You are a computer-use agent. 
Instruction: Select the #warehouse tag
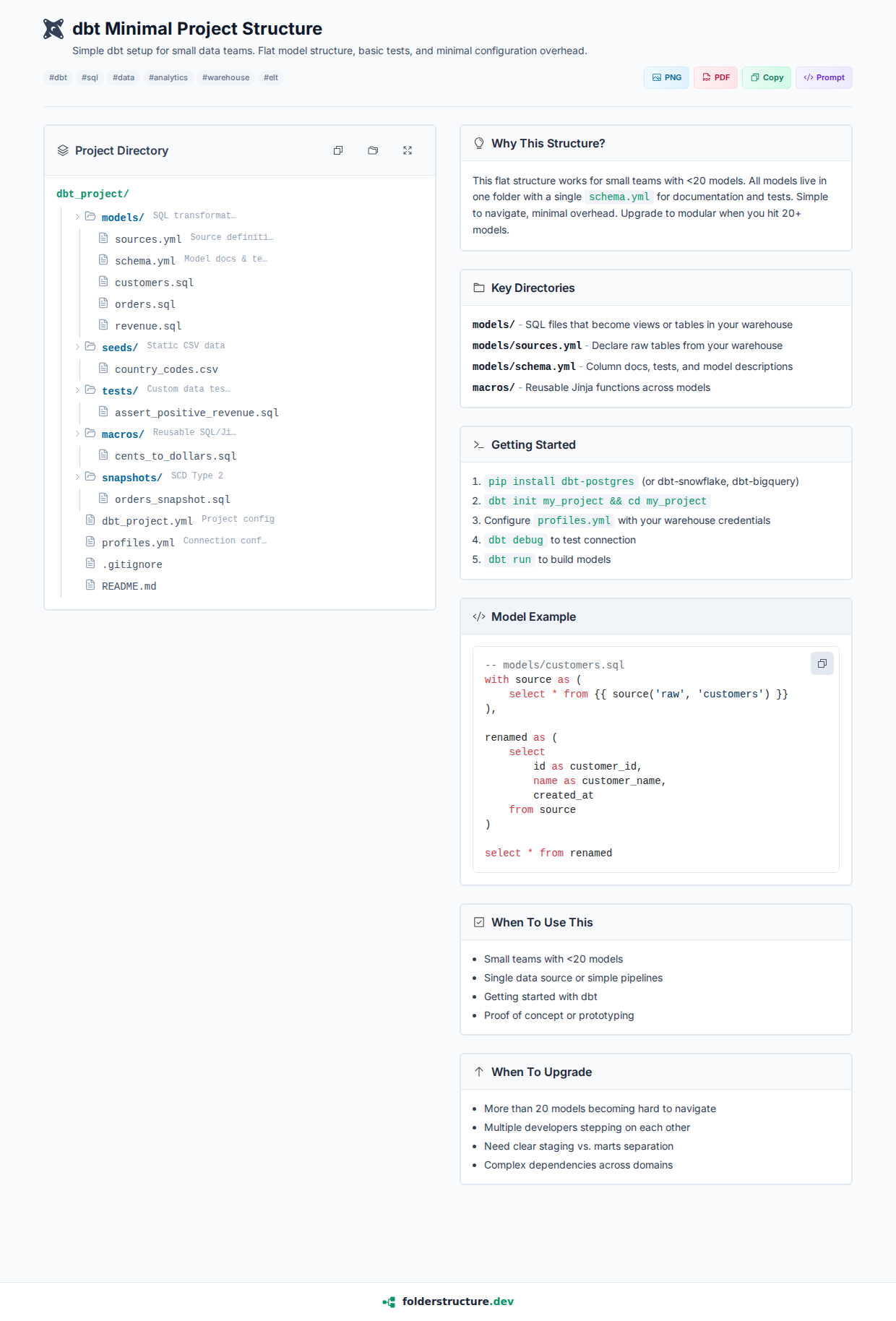(x=225, y=77)
